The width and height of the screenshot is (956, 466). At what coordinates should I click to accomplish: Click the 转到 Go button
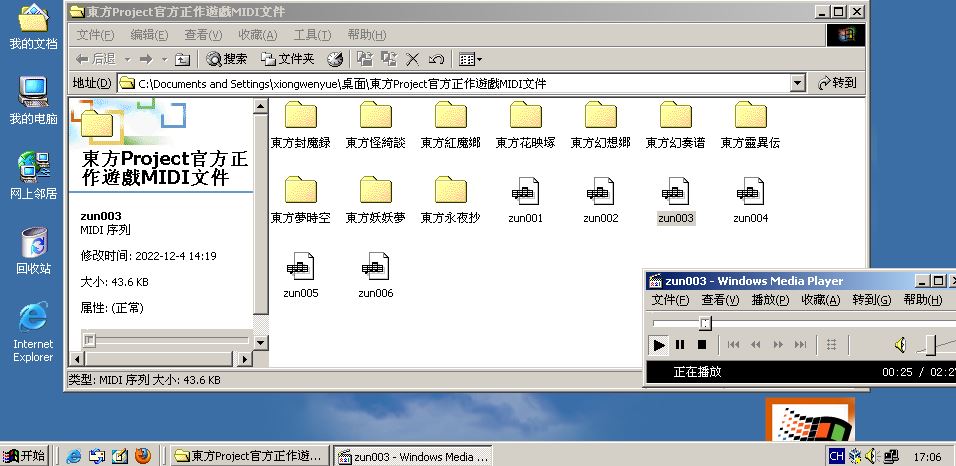coord(837,83)
